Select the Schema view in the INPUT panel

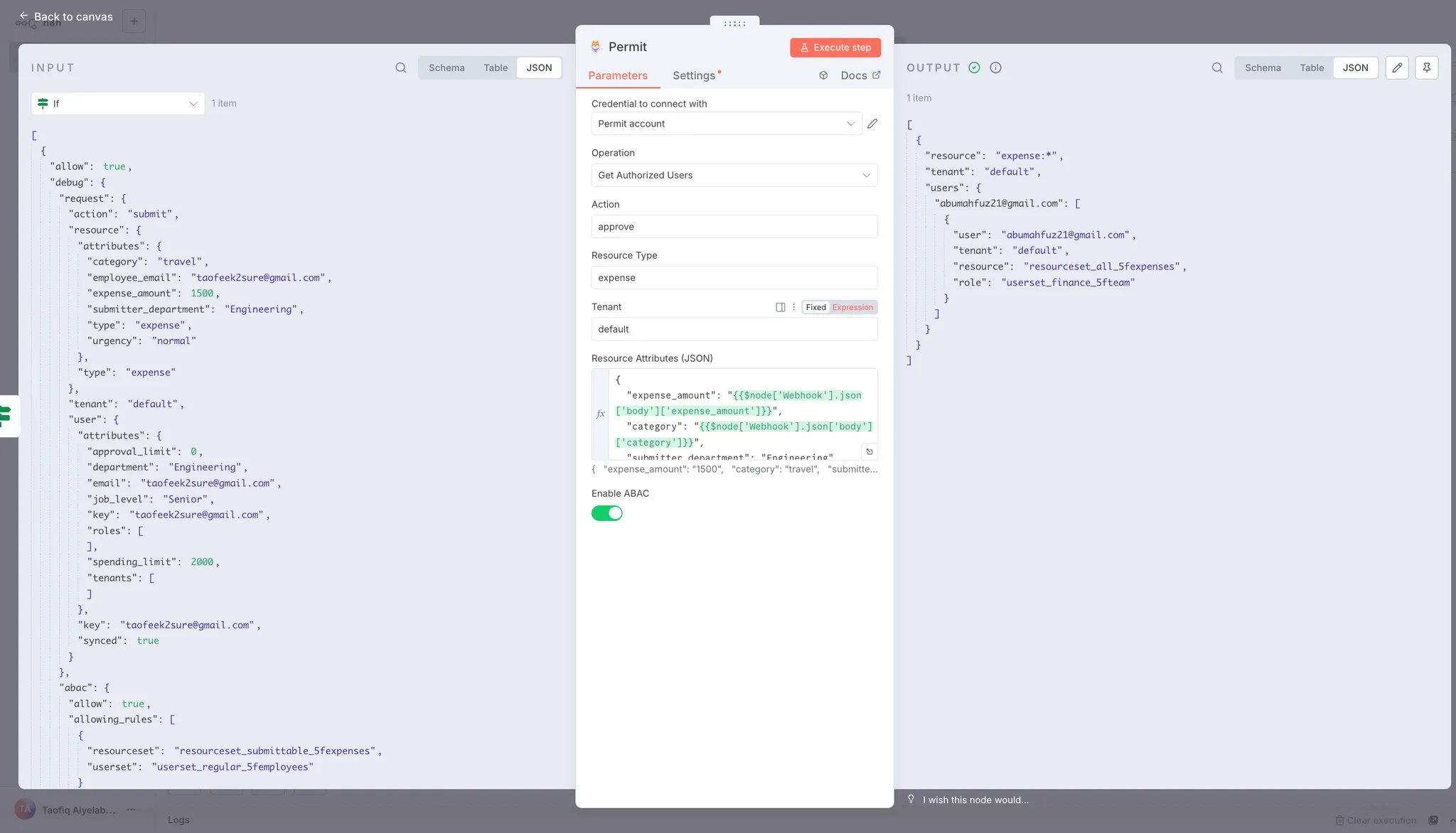pos(446,68)
